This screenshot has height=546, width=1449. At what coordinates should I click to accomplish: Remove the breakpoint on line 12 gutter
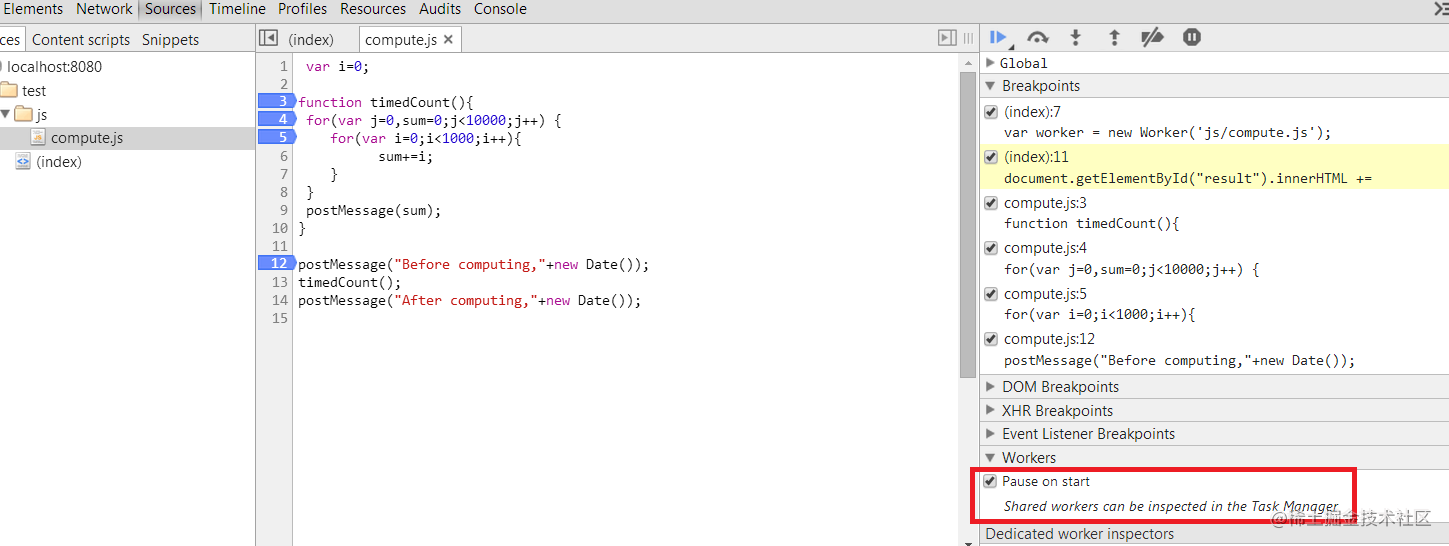tap(274, 263)
